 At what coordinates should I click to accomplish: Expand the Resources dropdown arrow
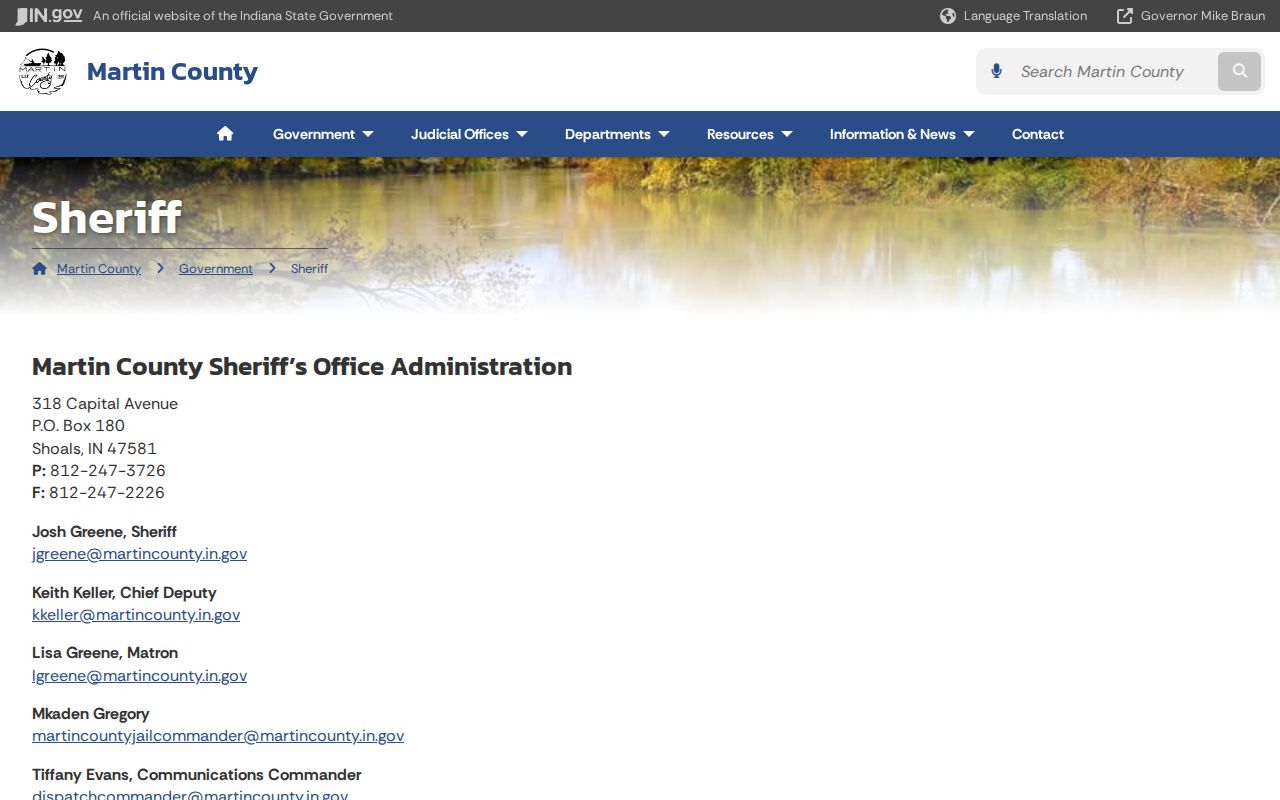[x=787, y=134]
